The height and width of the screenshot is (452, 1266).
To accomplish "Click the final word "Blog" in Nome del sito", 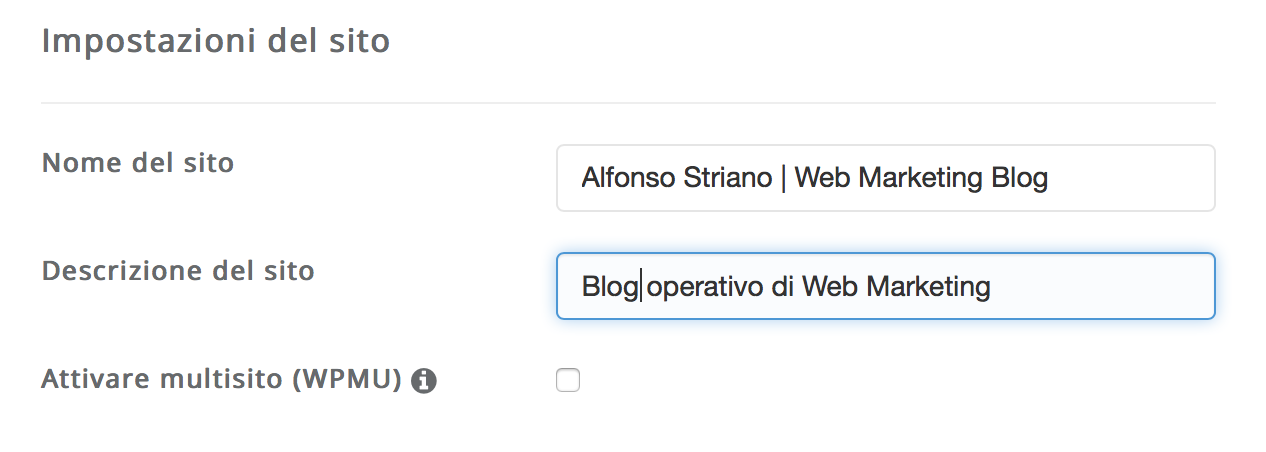I will 1020,179.
